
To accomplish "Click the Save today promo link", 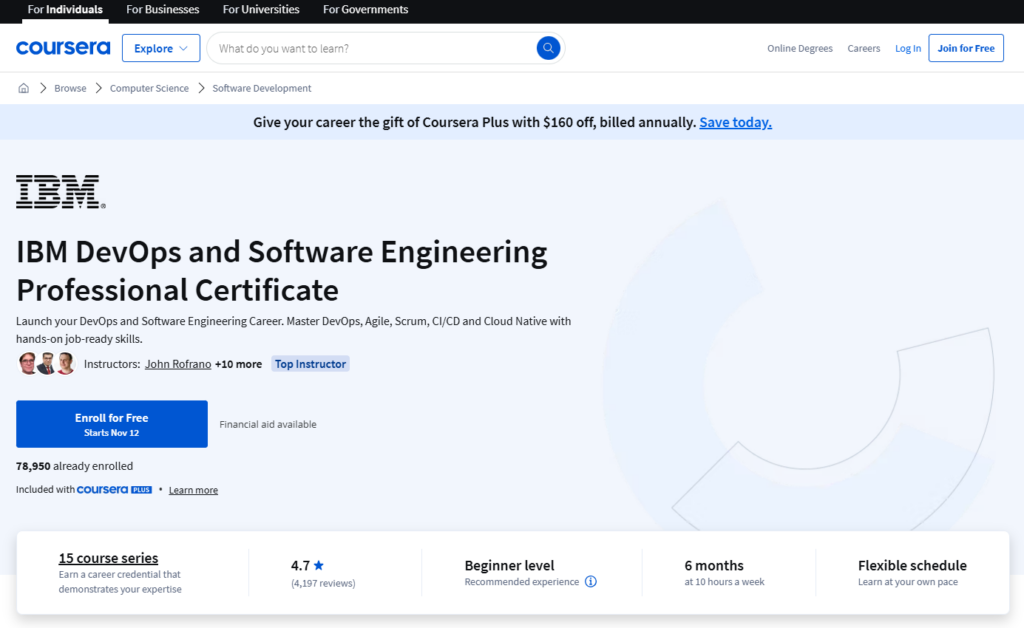I will click(x=735, y=122).
